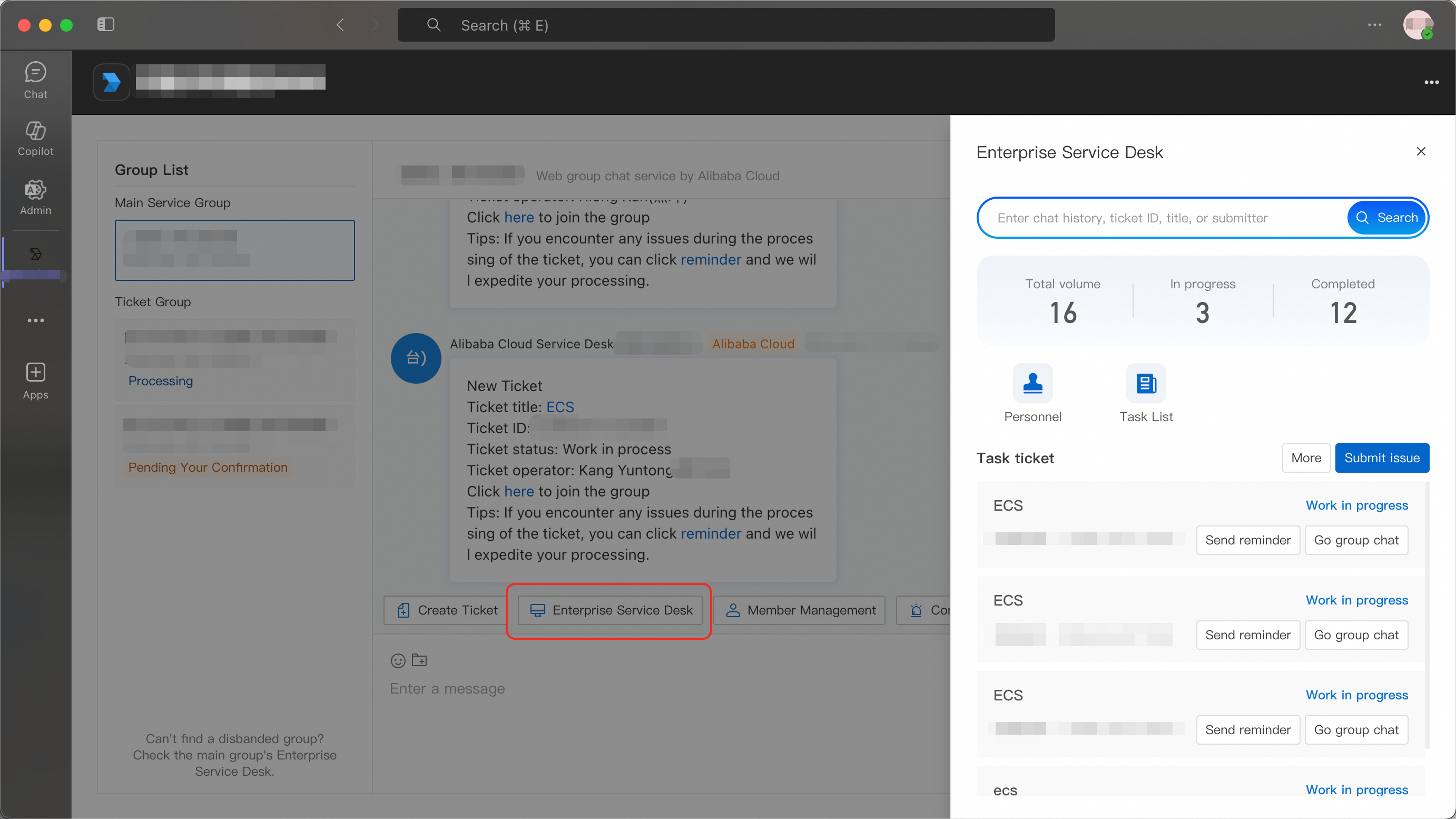Click the add folder icon in message box

click(419, 659)
